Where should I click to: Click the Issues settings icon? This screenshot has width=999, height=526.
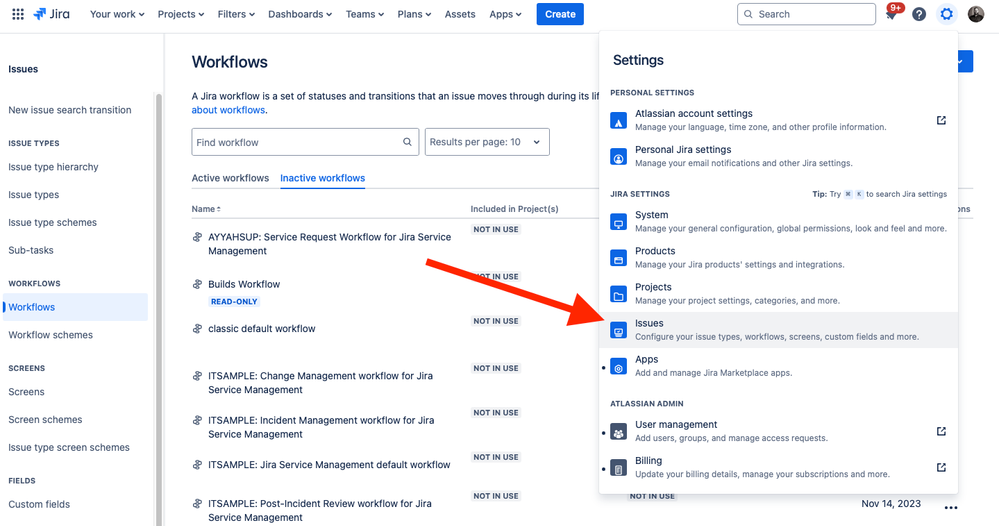[618, 331]
